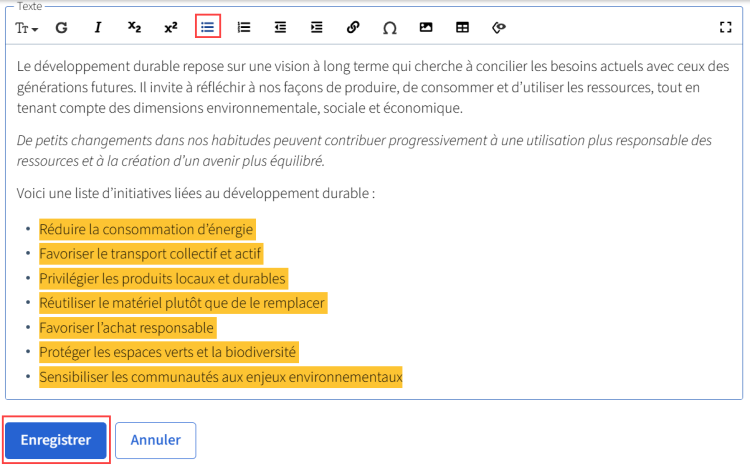The width and height of the screenshot is (750, 469).
Task: Switch editor to fullscreen mode
Action: coord(726,27)
